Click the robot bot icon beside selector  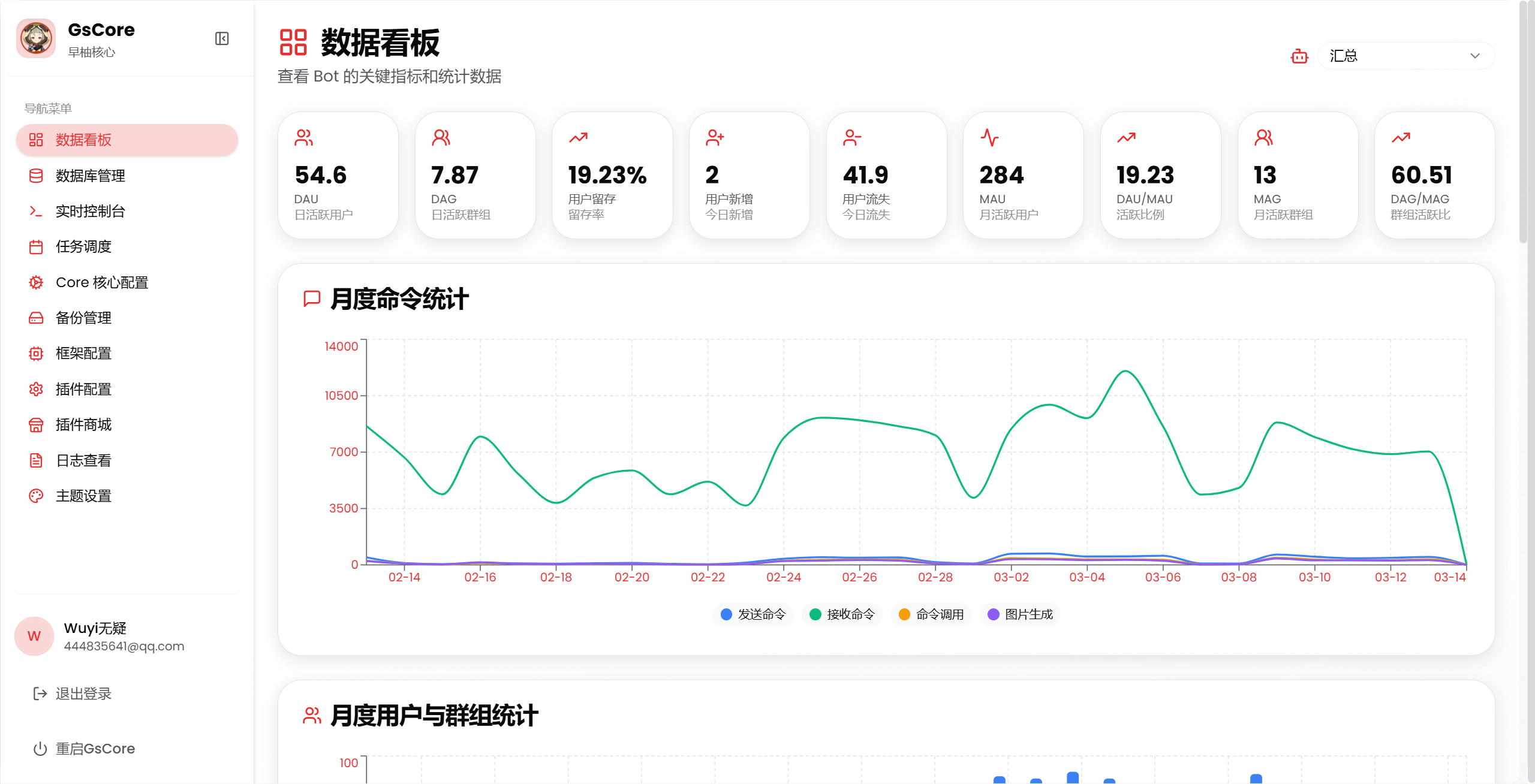pos(1299,56)
